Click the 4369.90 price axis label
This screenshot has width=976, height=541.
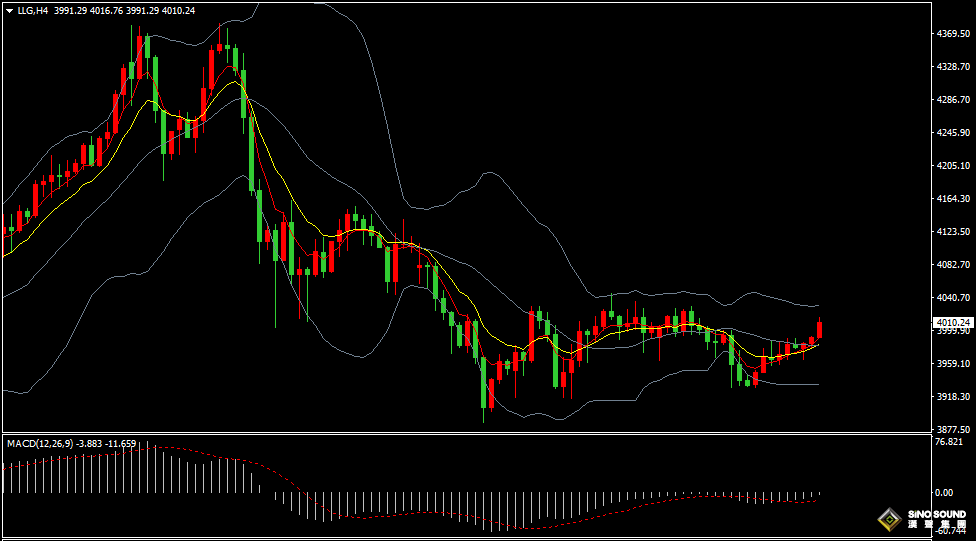[951, 34]
